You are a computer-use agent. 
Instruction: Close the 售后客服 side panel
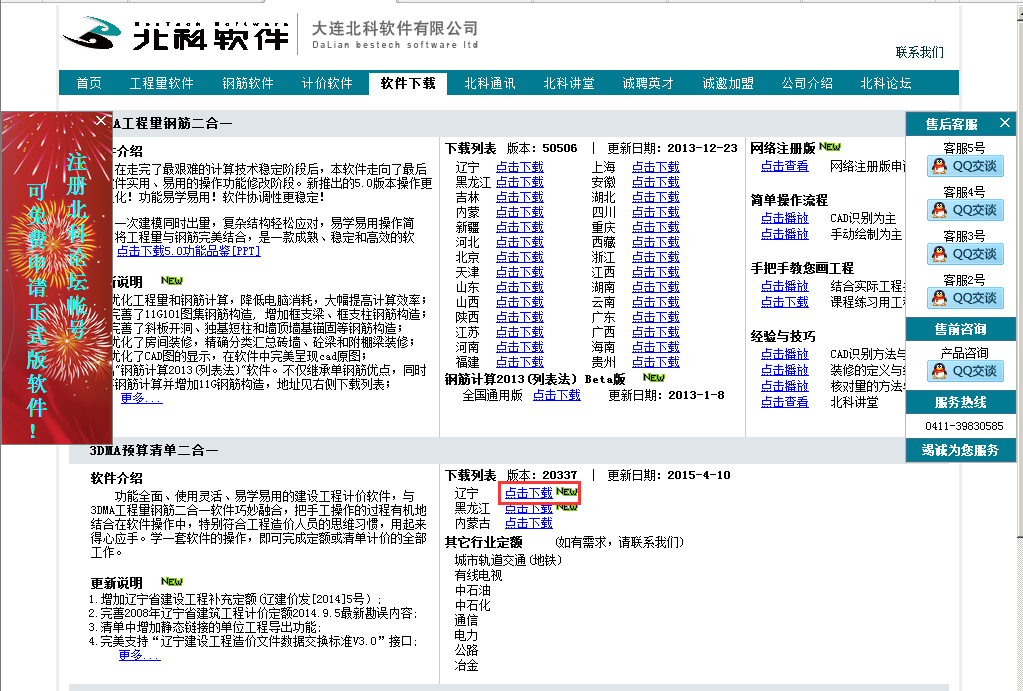pyautogui.click(x=1005, y=123)
